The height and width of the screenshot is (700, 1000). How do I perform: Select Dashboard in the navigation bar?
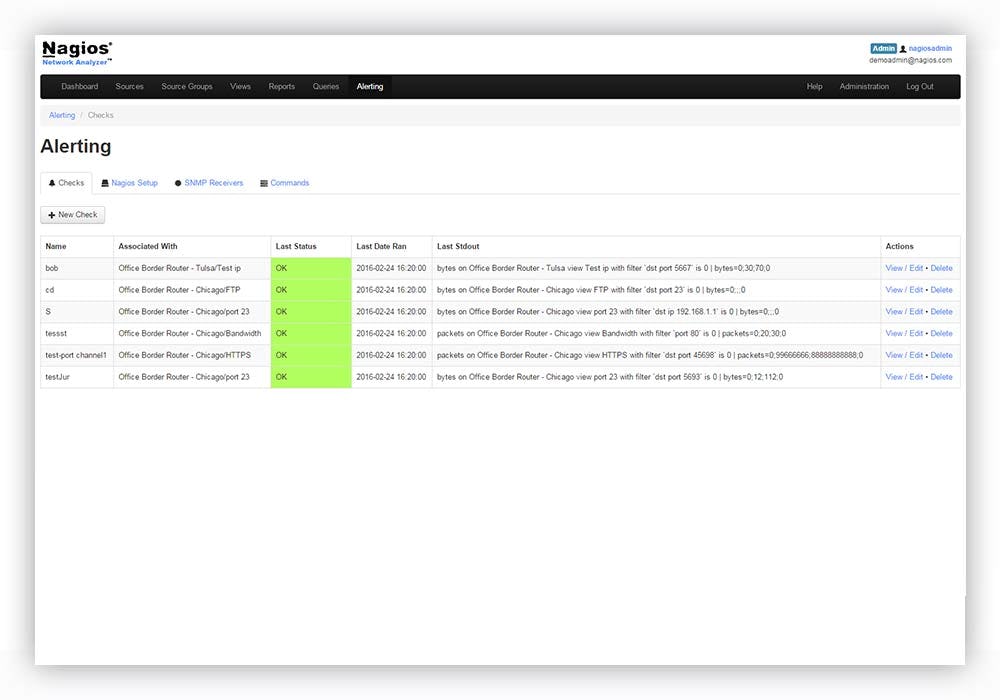pyautogui.click(x=80, y=86)
